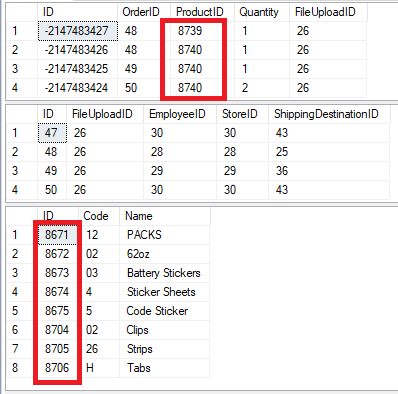Image resolution: width=398 pixels, height=394 pixels.
Task: Select the product ID cell 8675
Action: tap(58, 311)
